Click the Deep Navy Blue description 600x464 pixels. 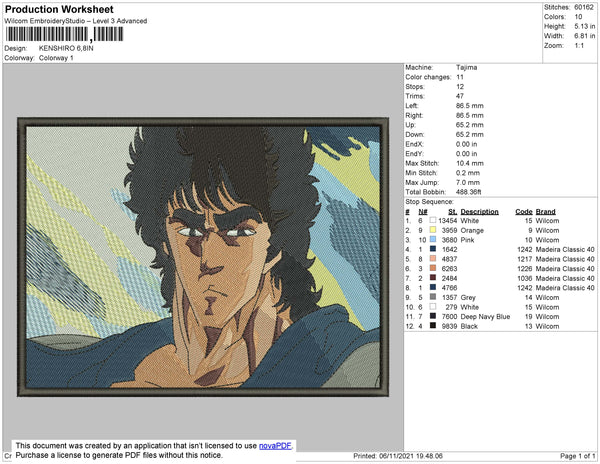coord(485,317)
